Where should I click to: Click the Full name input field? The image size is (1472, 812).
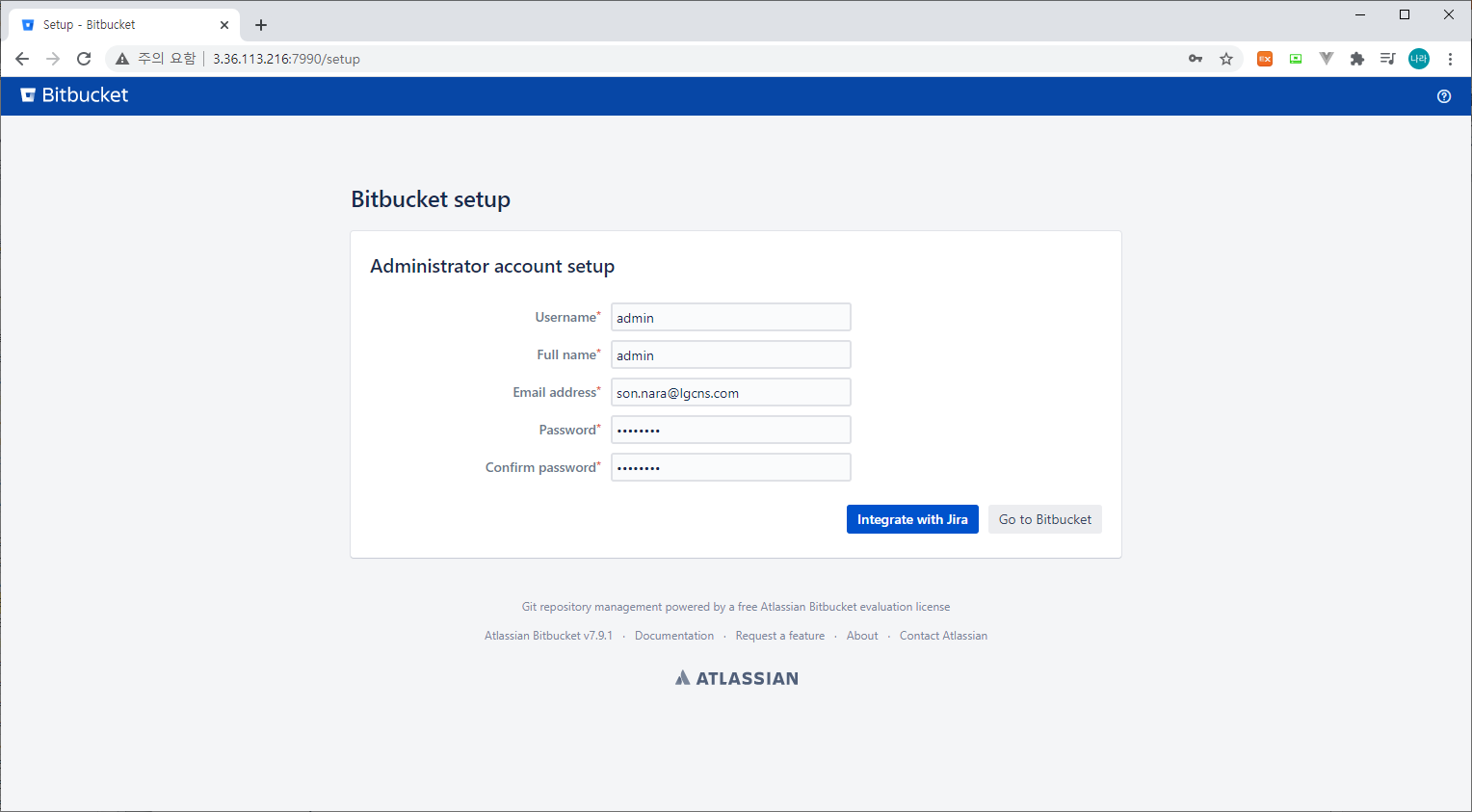pyautogui.click(x=731, y=354)
